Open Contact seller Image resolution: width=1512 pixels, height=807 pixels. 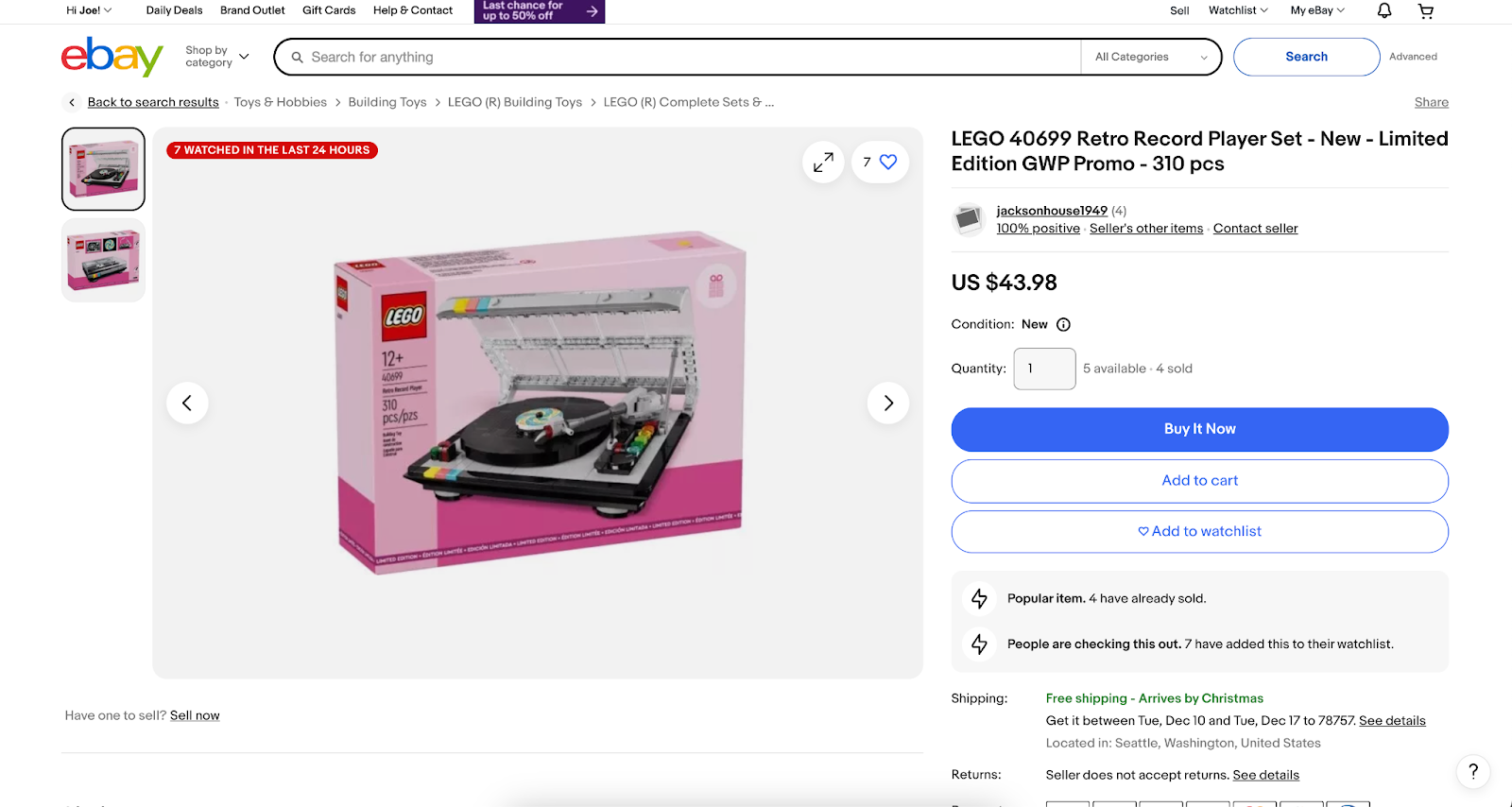[x=1255, y=228]
